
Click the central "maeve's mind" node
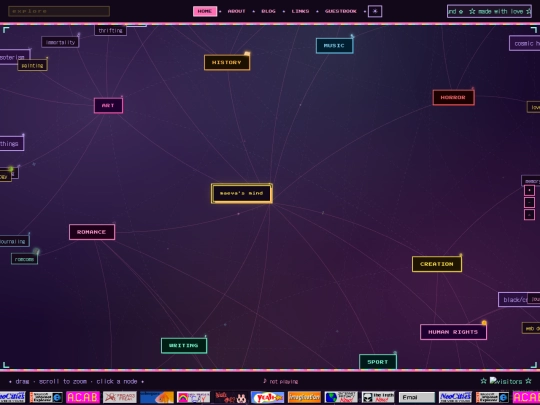[242, 193]
